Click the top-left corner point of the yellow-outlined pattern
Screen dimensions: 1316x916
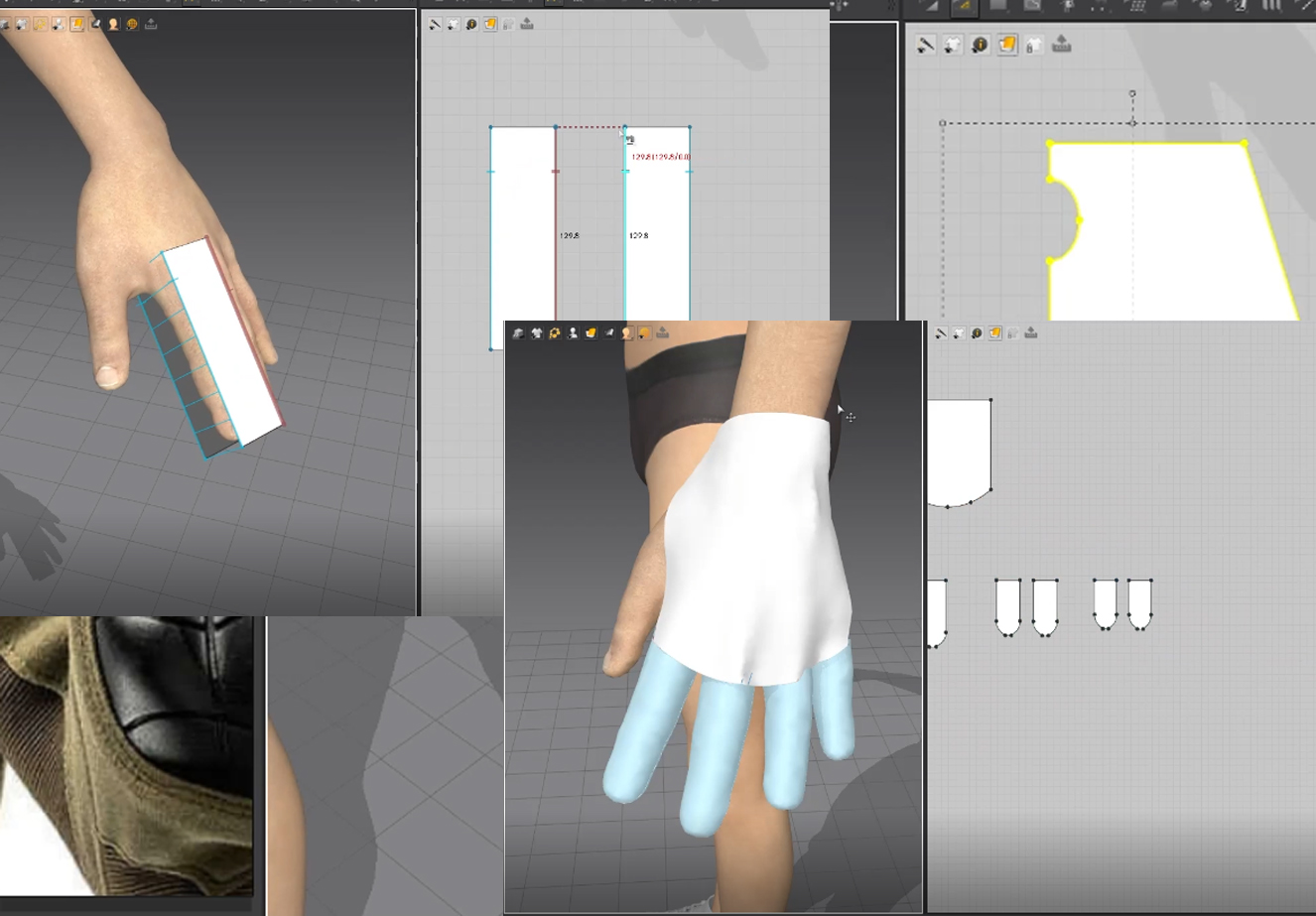point(1050,144)
